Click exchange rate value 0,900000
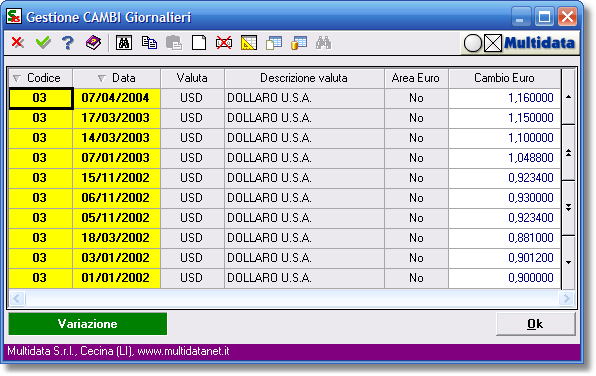This screenshot has height=376, width=596. coord(504,278)
